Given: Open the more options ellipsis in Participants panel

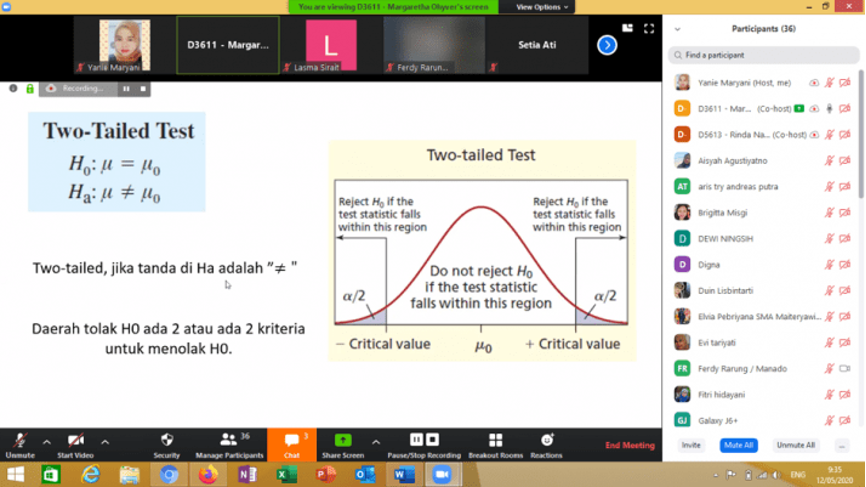Looking at the screenshot, I should point(842,445).
